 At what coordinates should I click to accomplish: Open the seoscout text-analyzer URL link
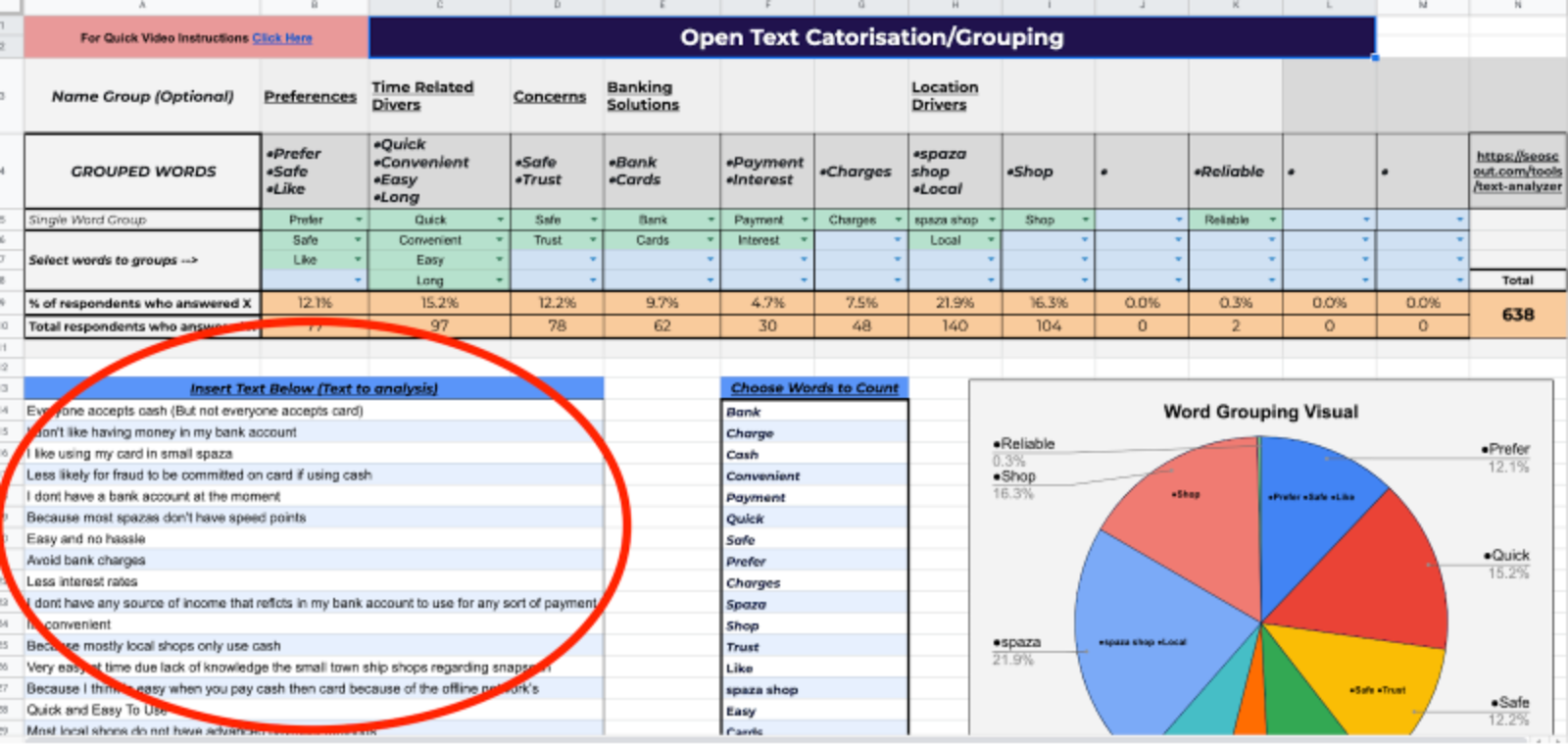coord(1517,171)
